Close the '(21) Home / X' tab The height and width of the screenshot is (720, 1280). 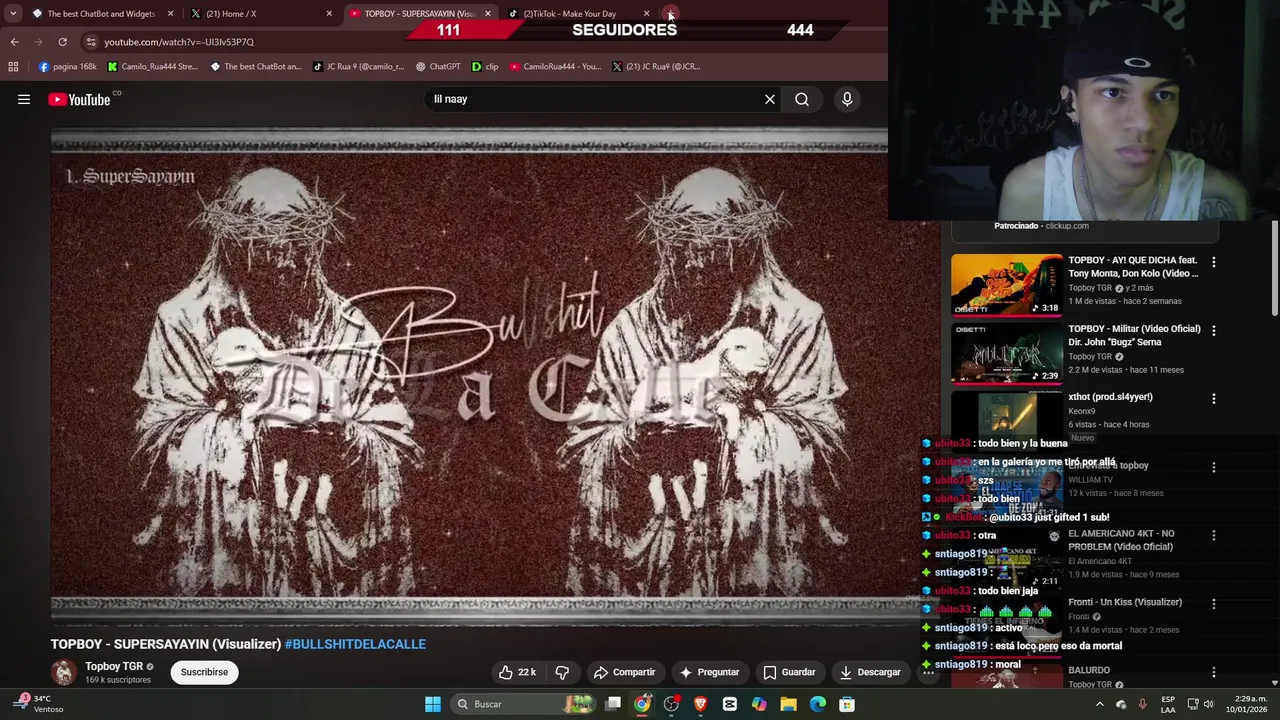tap(329, 14)
